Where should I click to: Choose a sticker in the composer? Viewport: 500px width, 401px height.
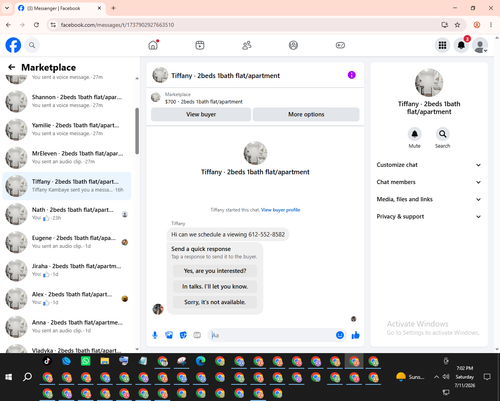tap(183, 335)
